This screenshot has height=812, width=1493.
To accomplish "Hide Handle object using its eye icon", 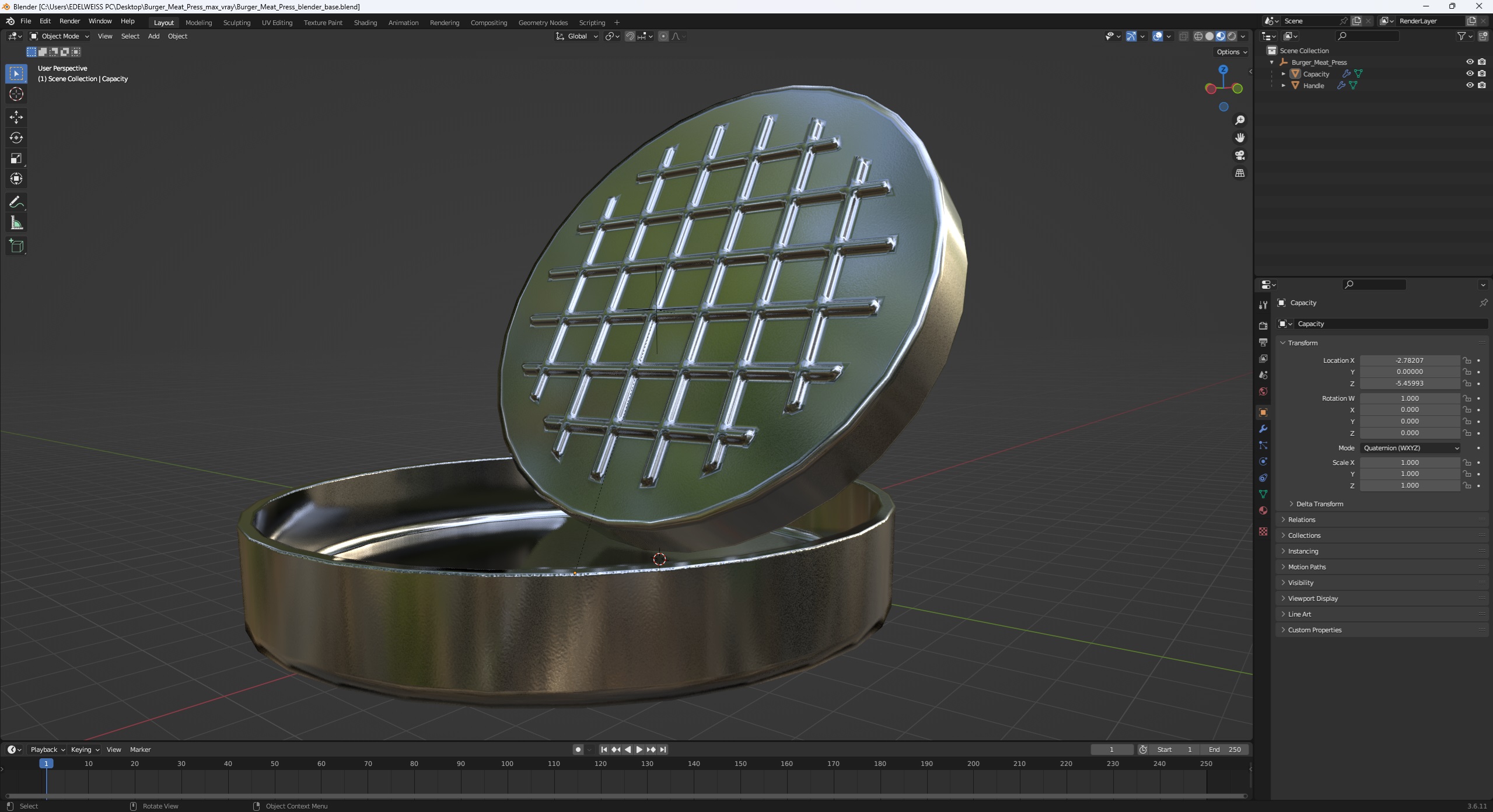I will pyautogui.click(x=1470, y=85).
